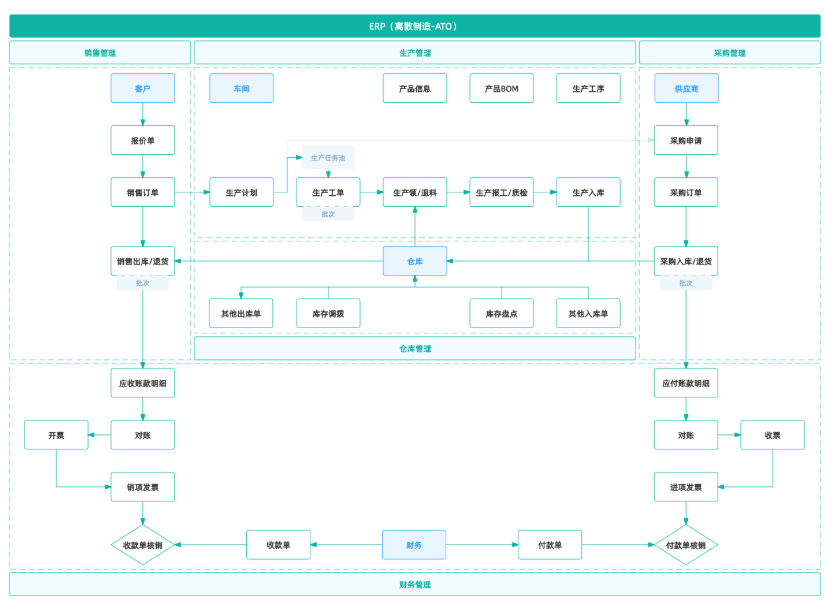Select the 销售管理 section header

point(100,52)
